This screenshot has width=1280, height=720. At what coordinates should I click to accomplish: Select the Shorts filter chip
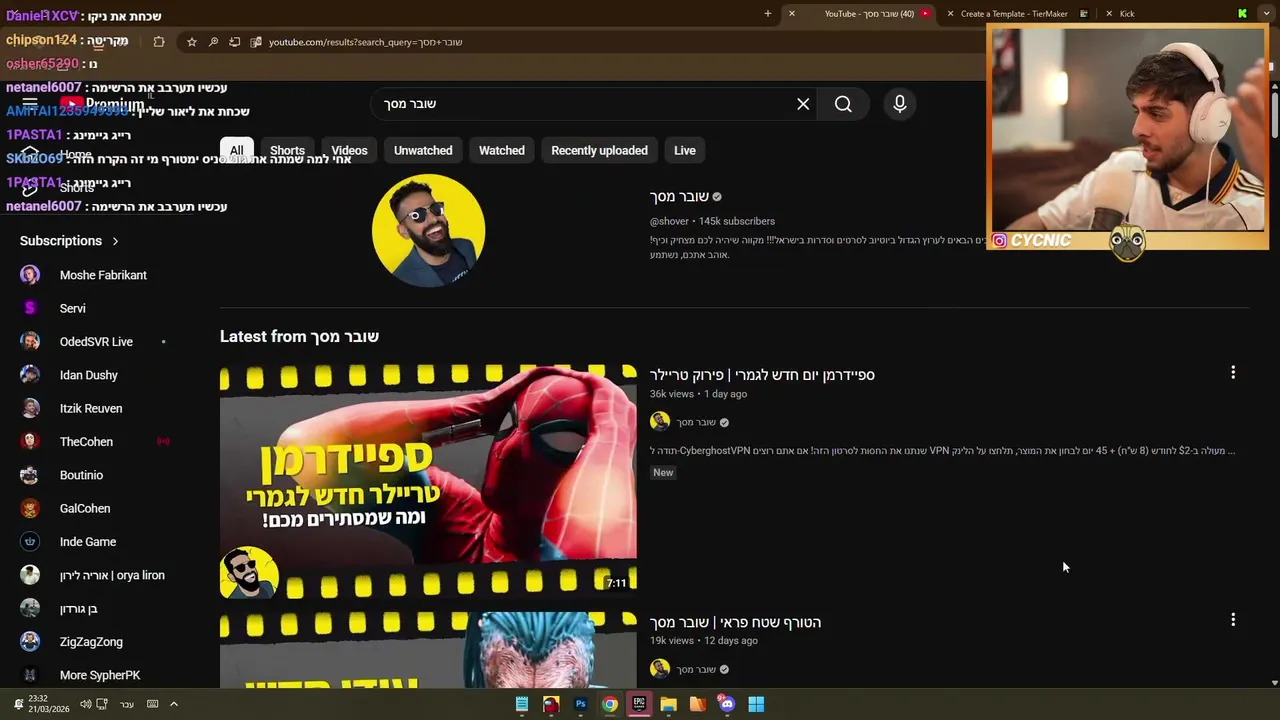pyautogui.click(x=287, y=150)
